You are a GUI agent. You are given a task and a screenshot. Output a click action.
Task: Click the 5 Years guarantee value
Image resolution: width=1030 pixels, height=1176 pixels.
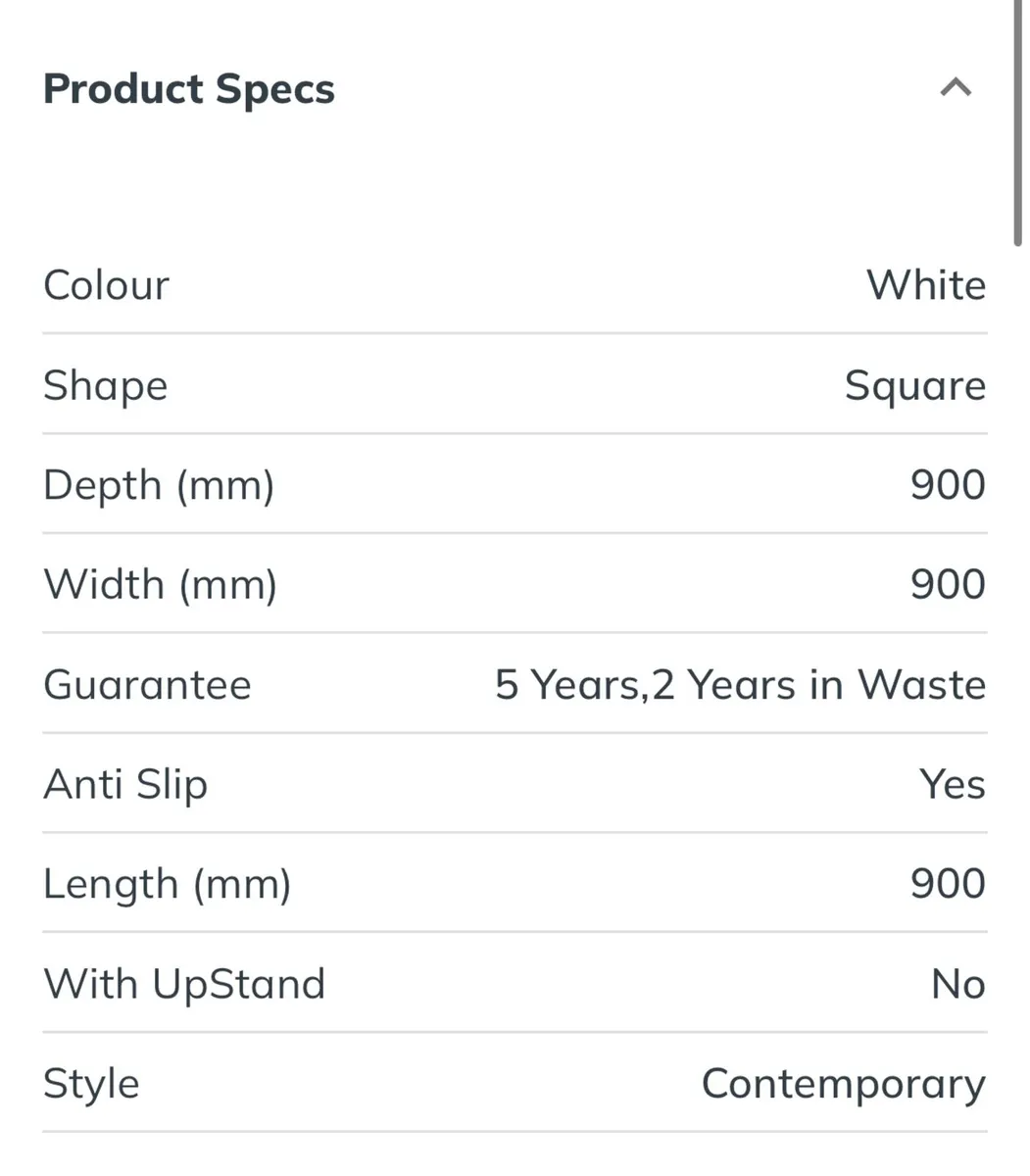click(739, 684)
